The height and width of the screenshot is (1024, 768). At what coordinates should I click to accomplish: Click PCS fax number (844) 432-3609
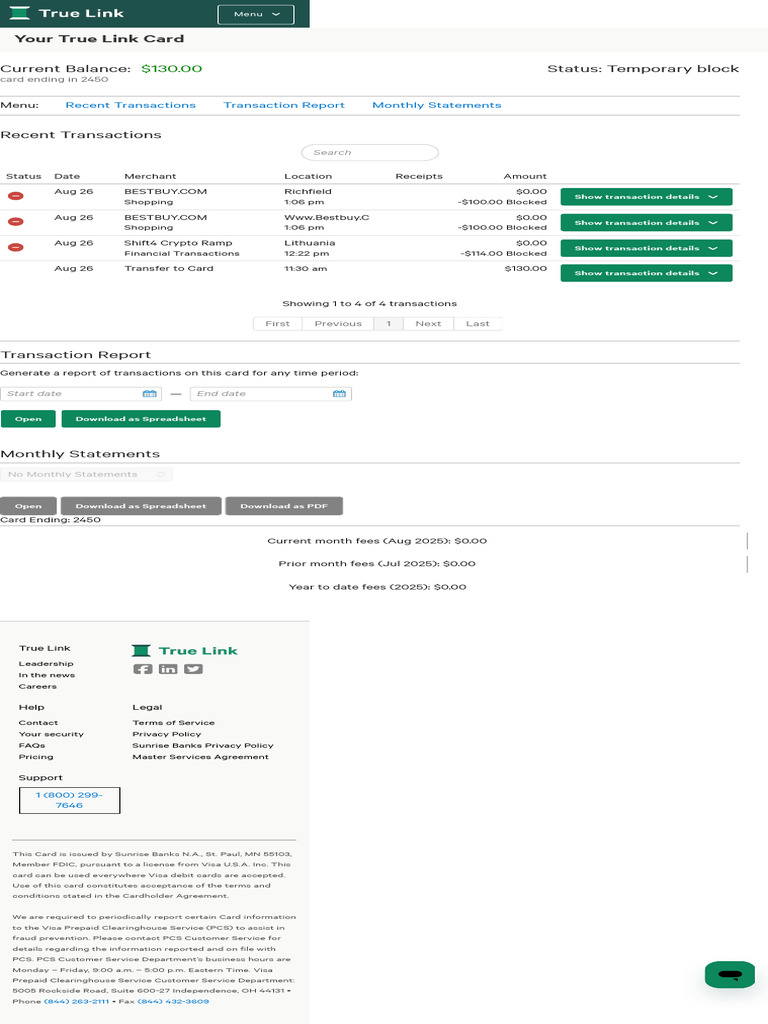click(x=173, y=1001)
